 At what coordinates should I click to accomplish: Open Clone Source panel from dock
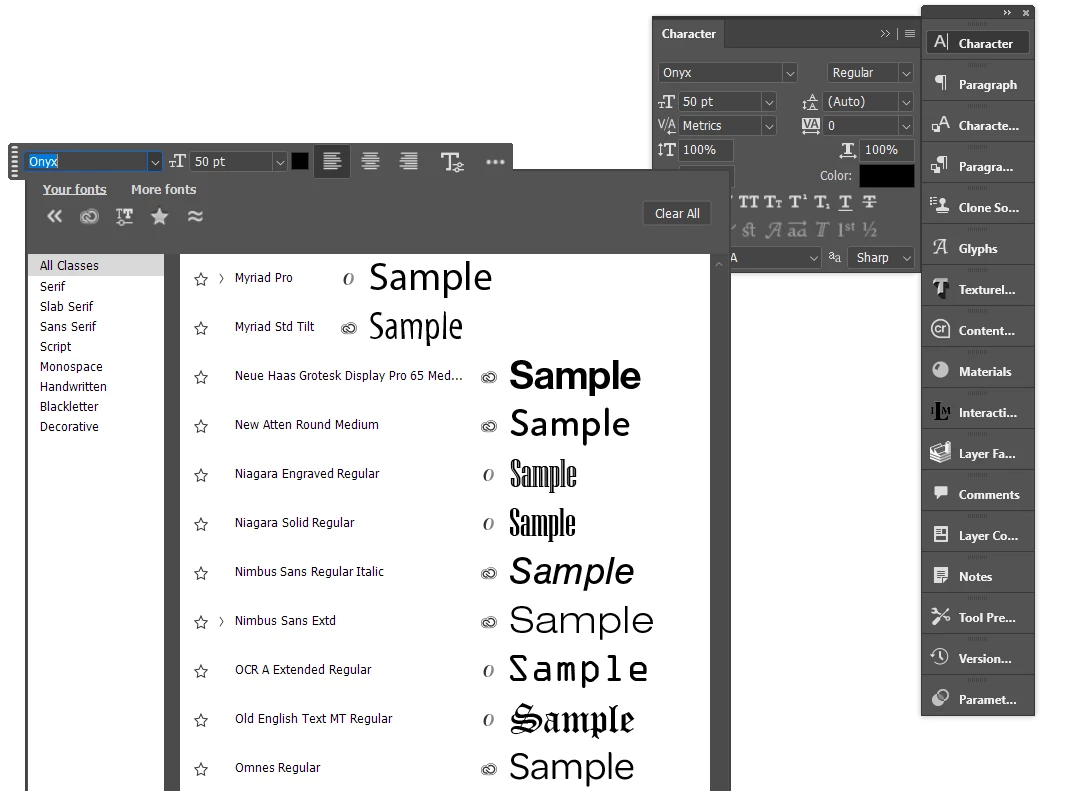click(x=978, y=208)
